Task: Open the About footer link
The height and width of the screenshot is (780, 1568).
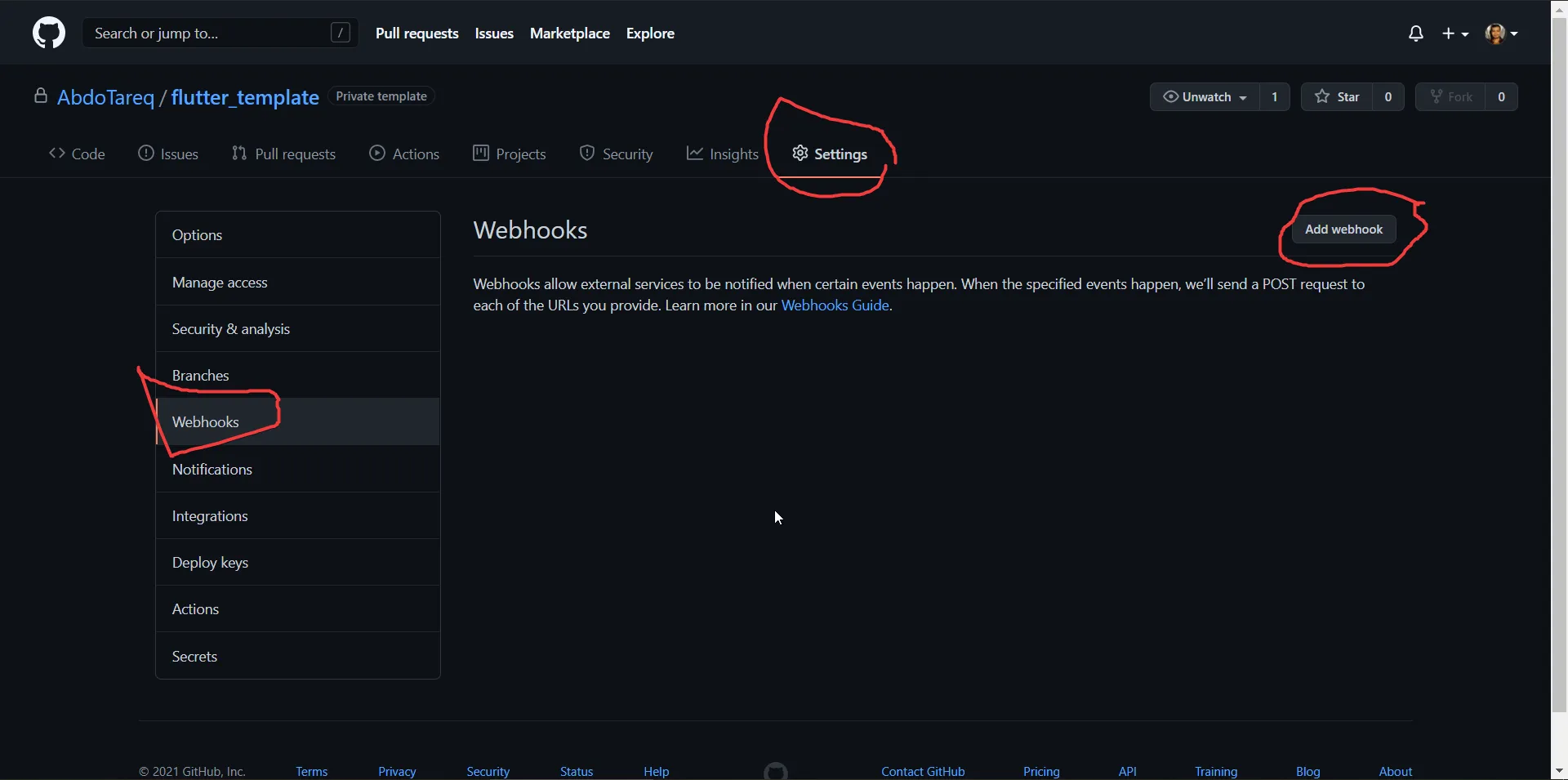Action: coord(1396,771)
